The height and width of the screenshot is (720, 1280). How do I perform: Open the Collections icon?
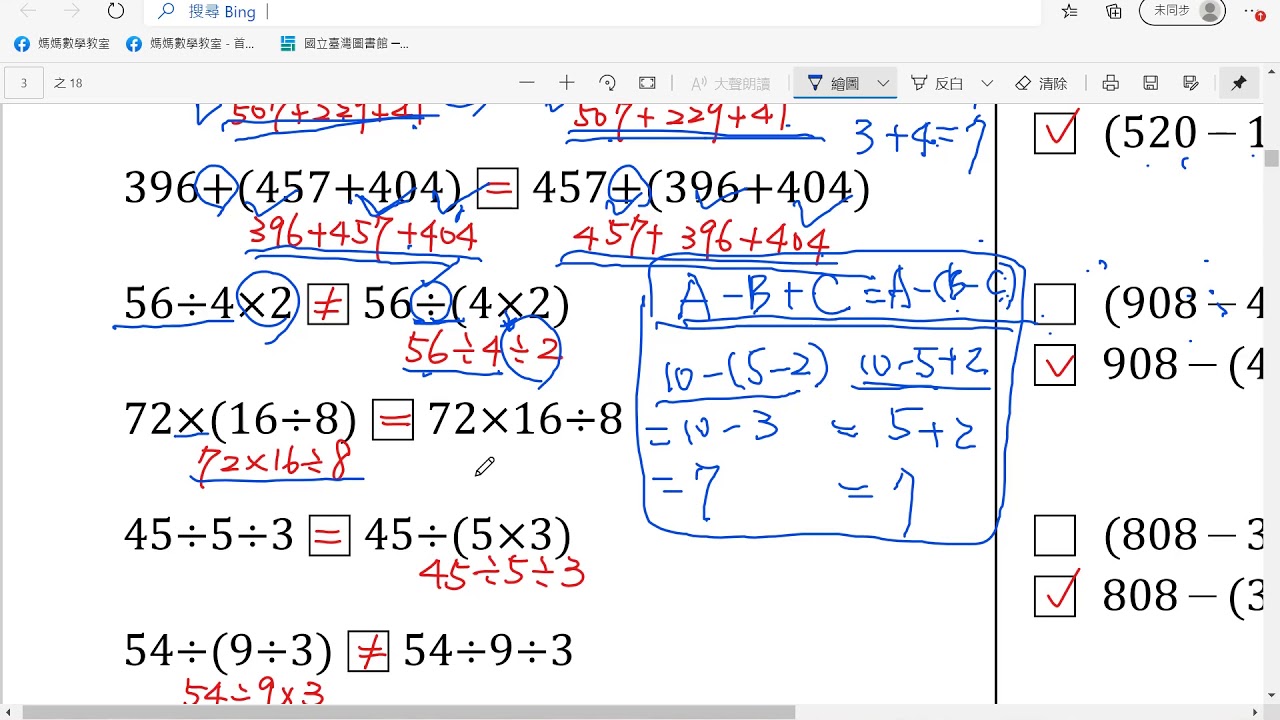[1114, 11]
